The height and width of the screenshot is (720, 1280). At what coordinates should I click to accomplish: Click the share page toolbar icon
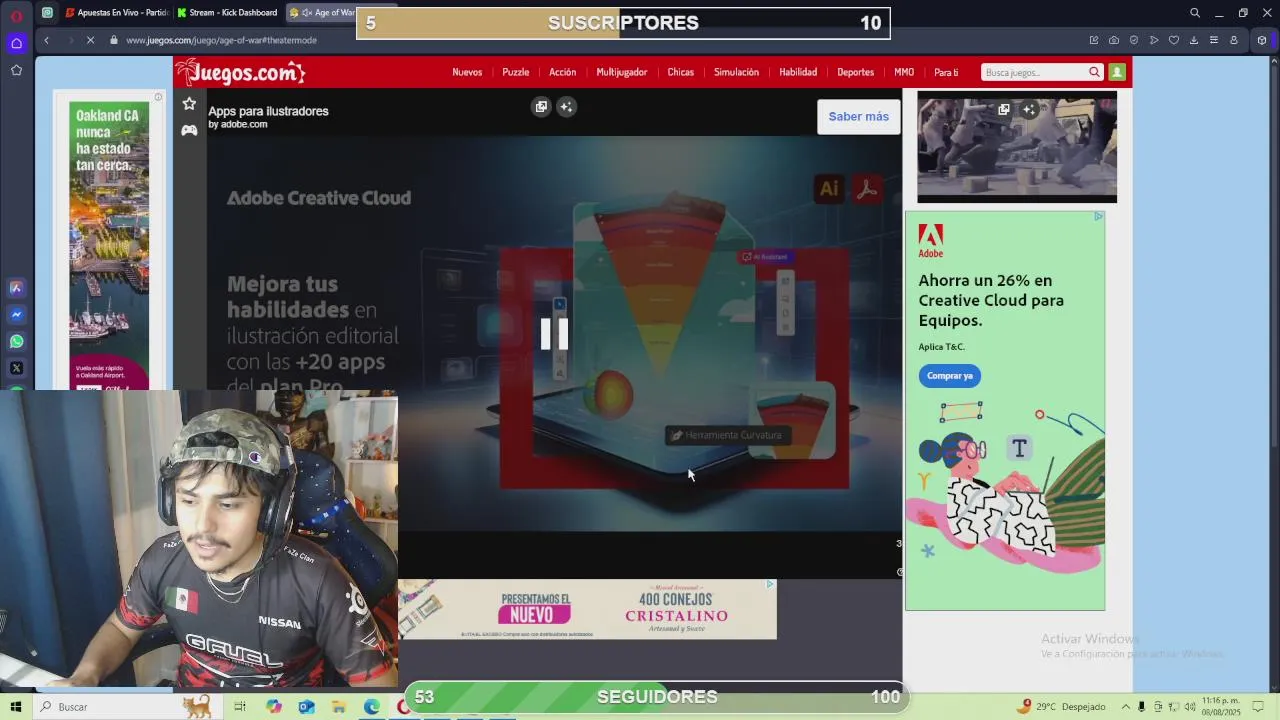click(1093, 40)
